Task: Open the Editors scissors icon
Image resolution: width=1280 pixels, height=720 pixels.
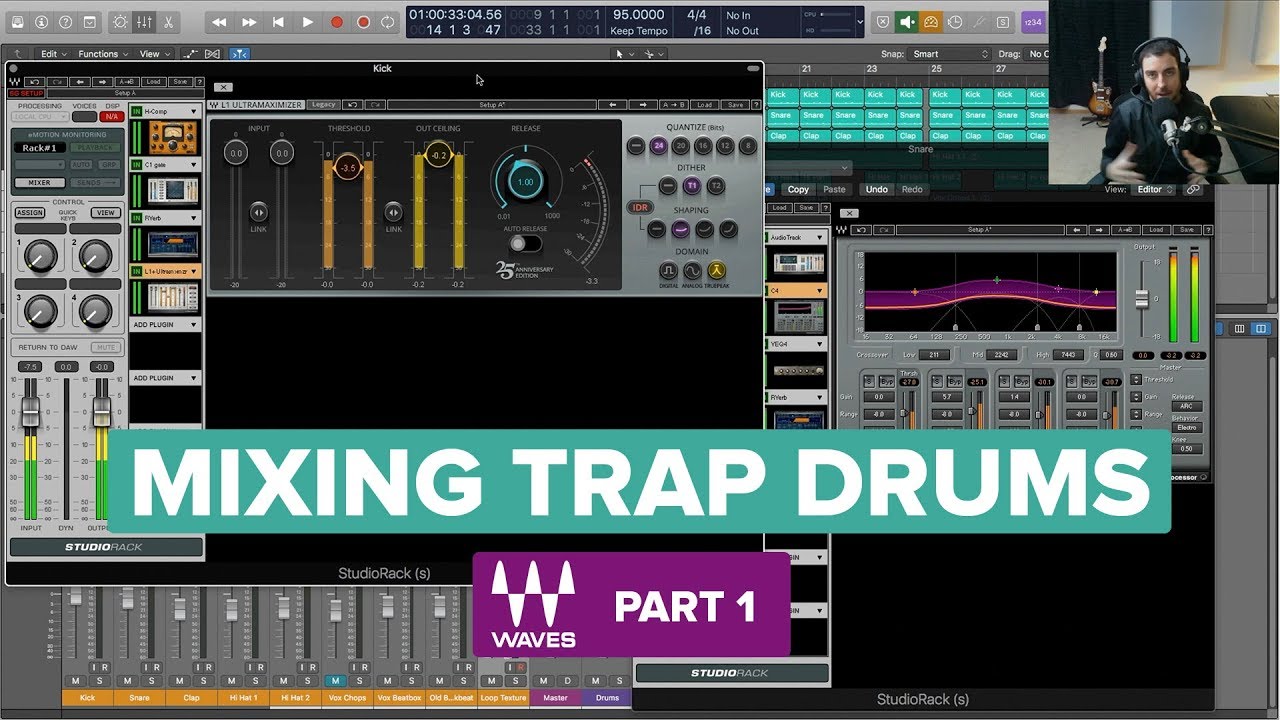Action: (x=167, y=21)
